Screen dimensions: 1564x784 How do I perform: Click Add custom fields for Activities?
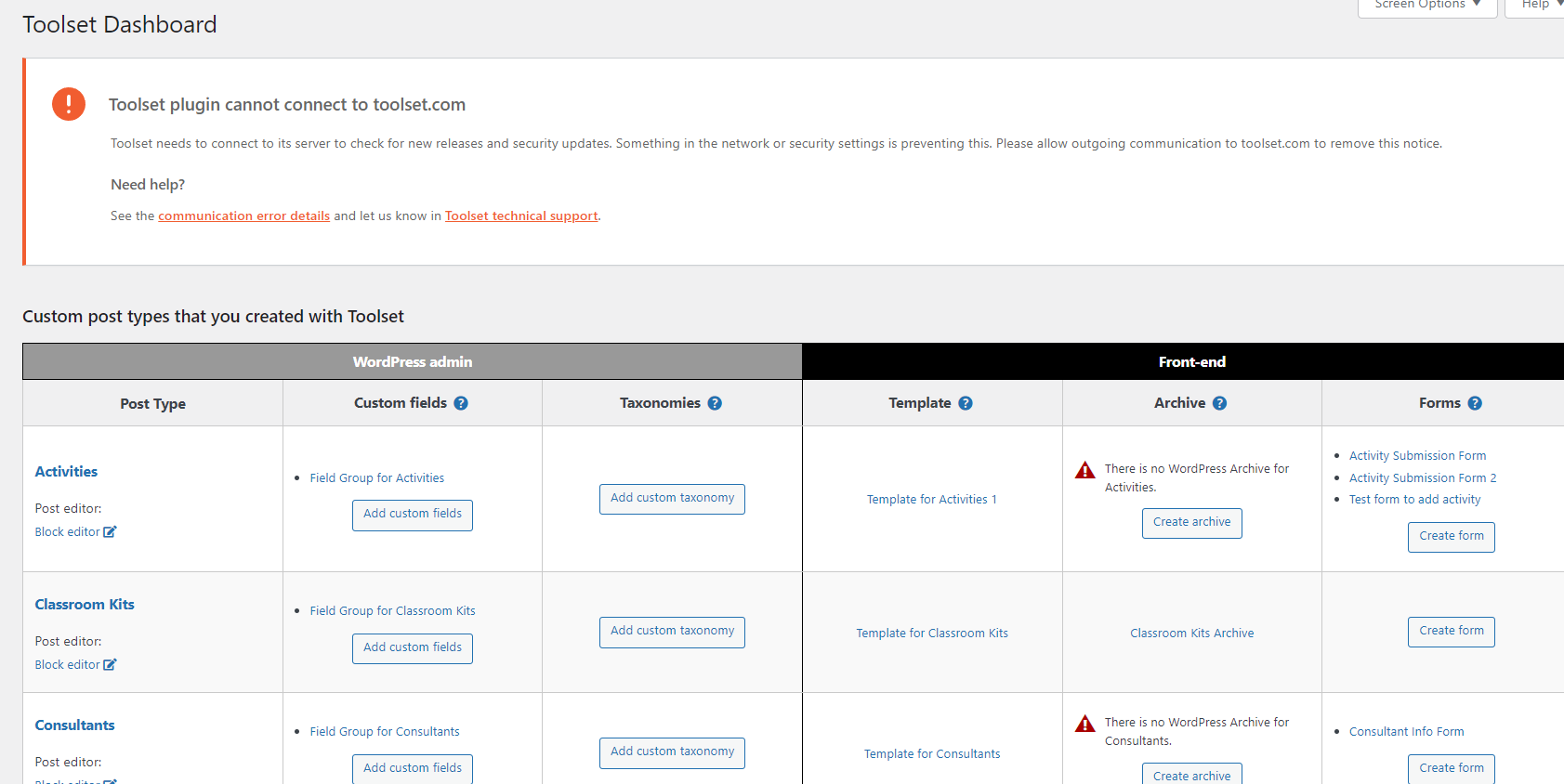tap(413, 515)
